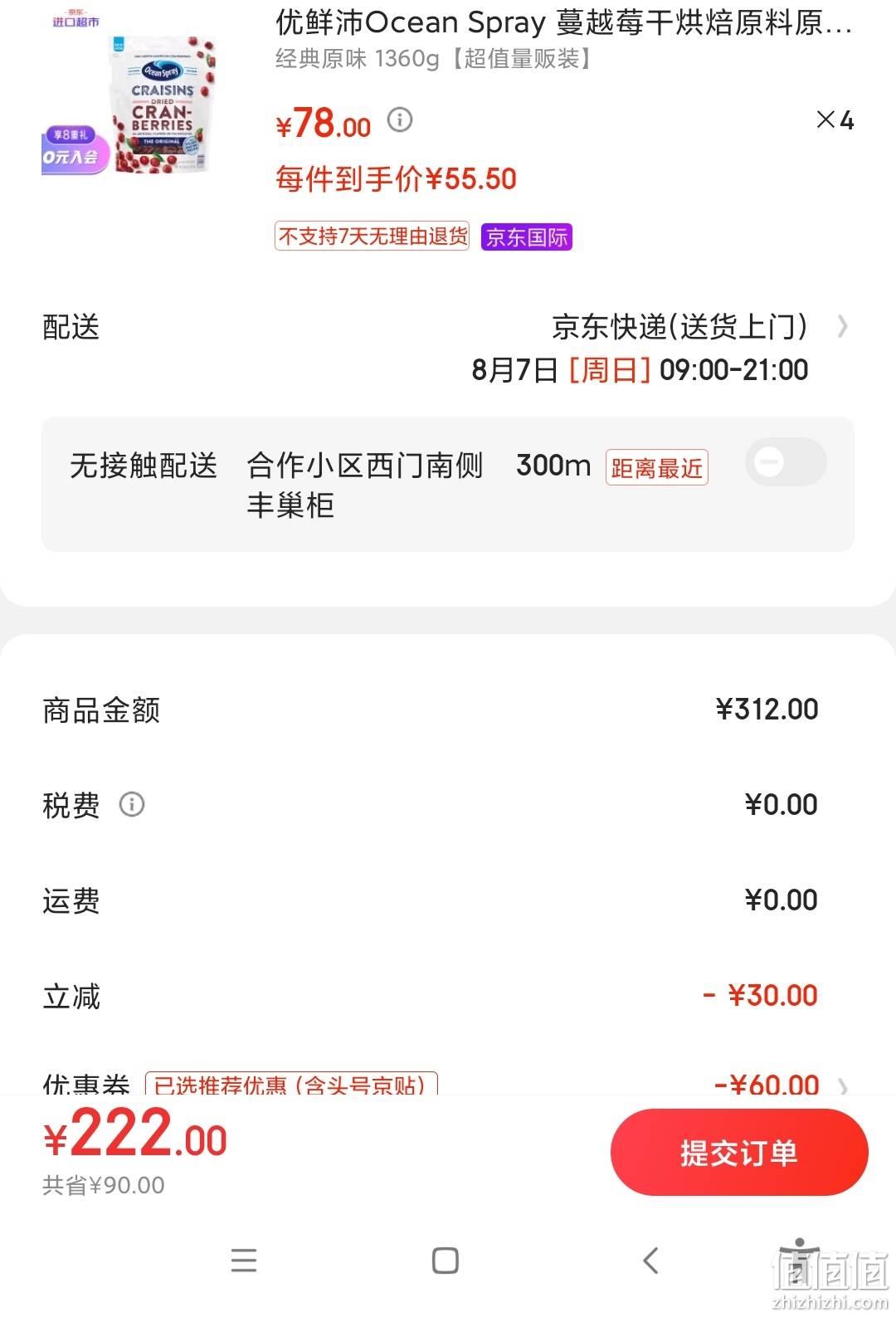This screenshot has width=896, height=1317.
Task: Tap the info icon beside 税费
Action: (x=132, y=804)
